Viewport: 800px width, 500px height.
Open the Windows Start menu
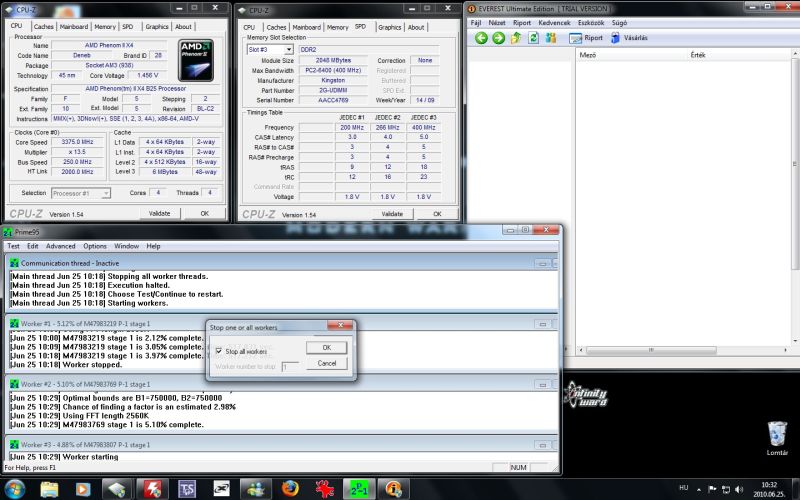click(14, 489)
